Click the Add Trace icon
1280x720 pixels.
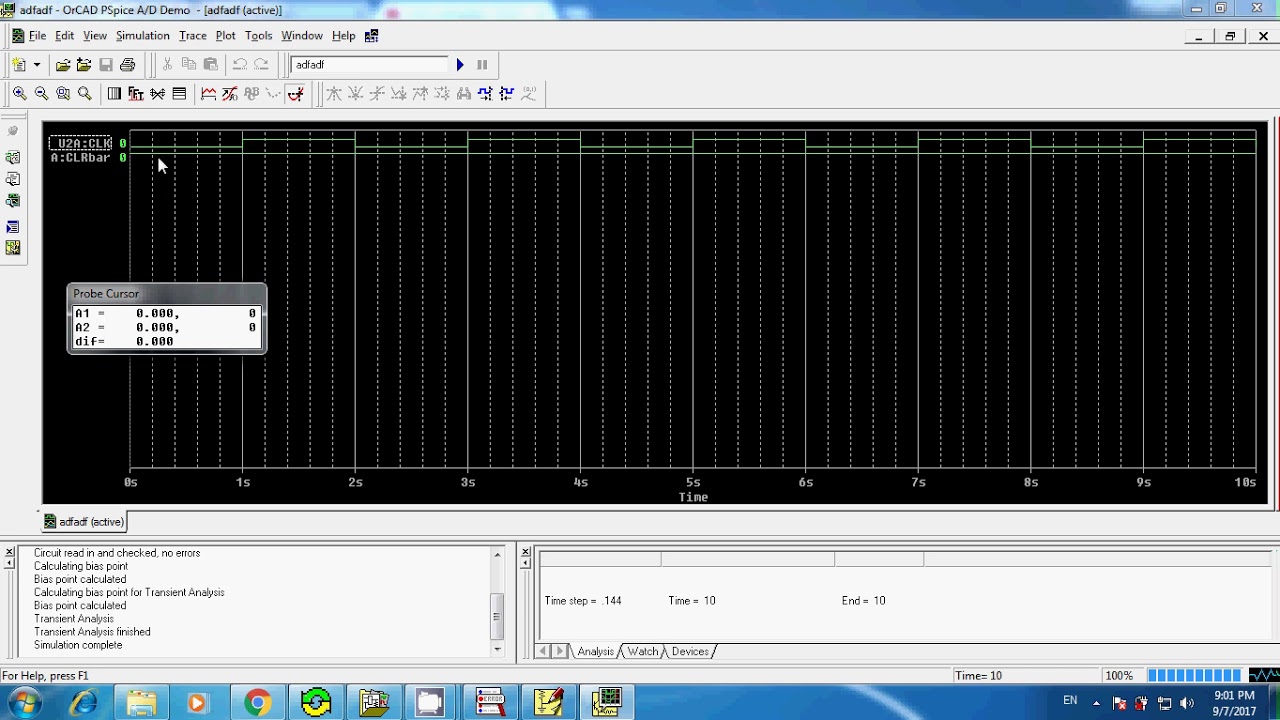(x=208, y=93)
